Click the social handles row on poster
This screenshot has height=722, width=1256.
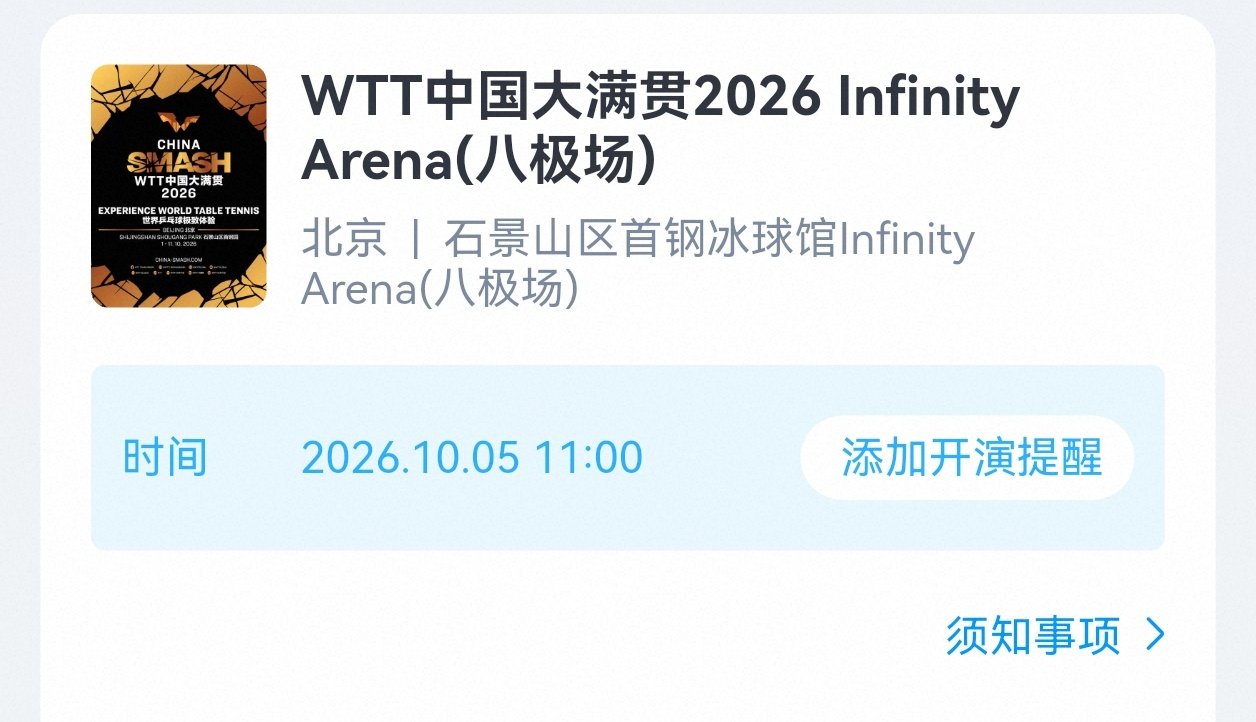[178, 272]
